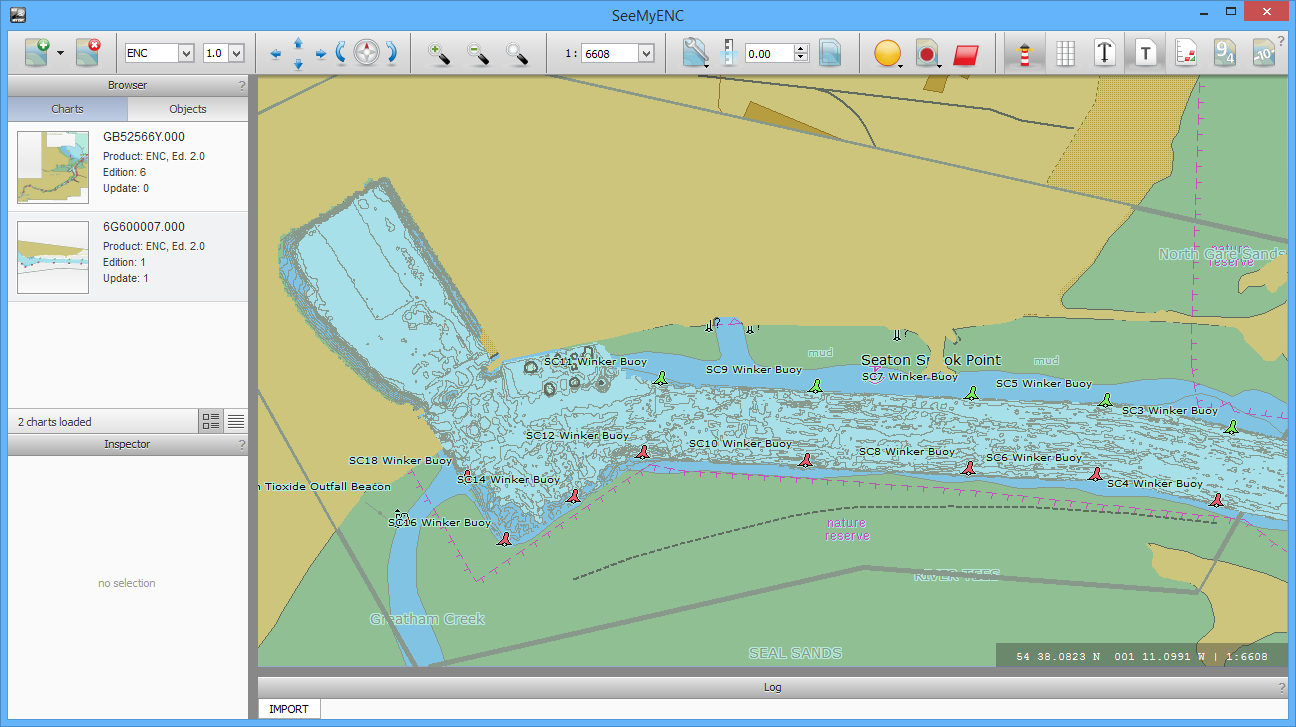Click the remove chart icon
The image size is (1296, 727).
88,53
